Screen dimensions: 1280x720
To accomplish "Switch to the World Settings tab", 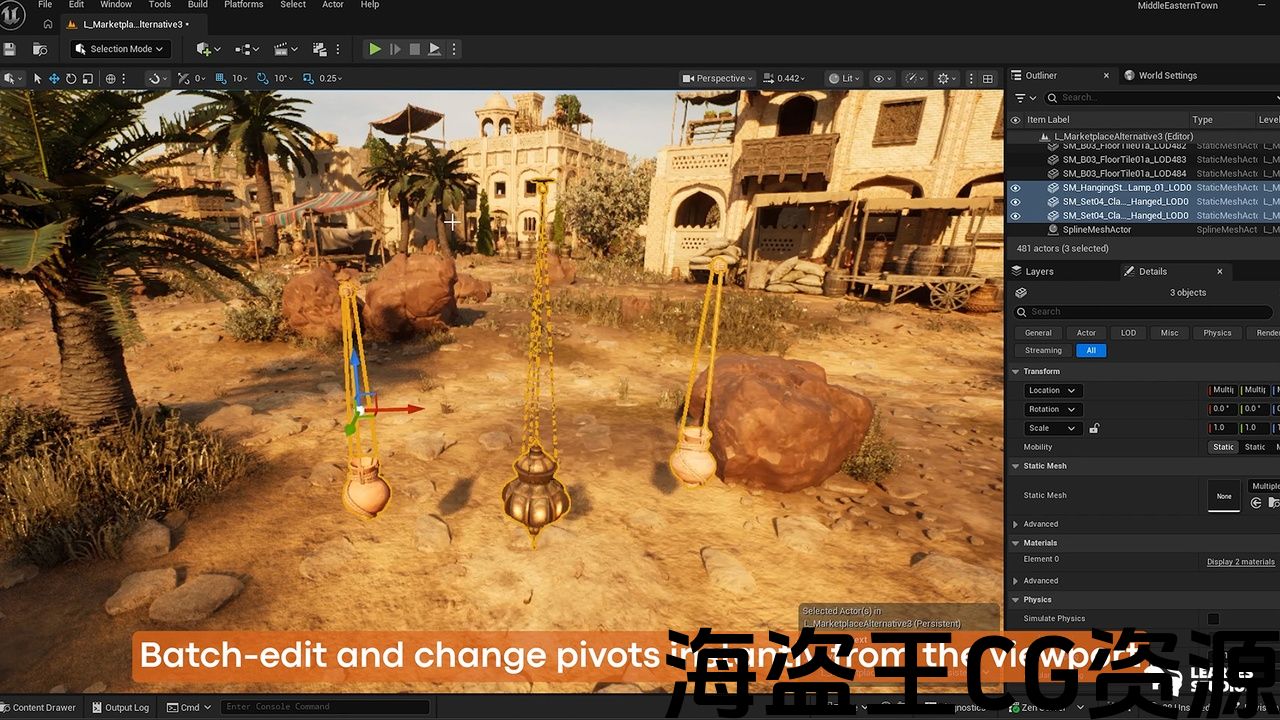I will pos(1166,75).
